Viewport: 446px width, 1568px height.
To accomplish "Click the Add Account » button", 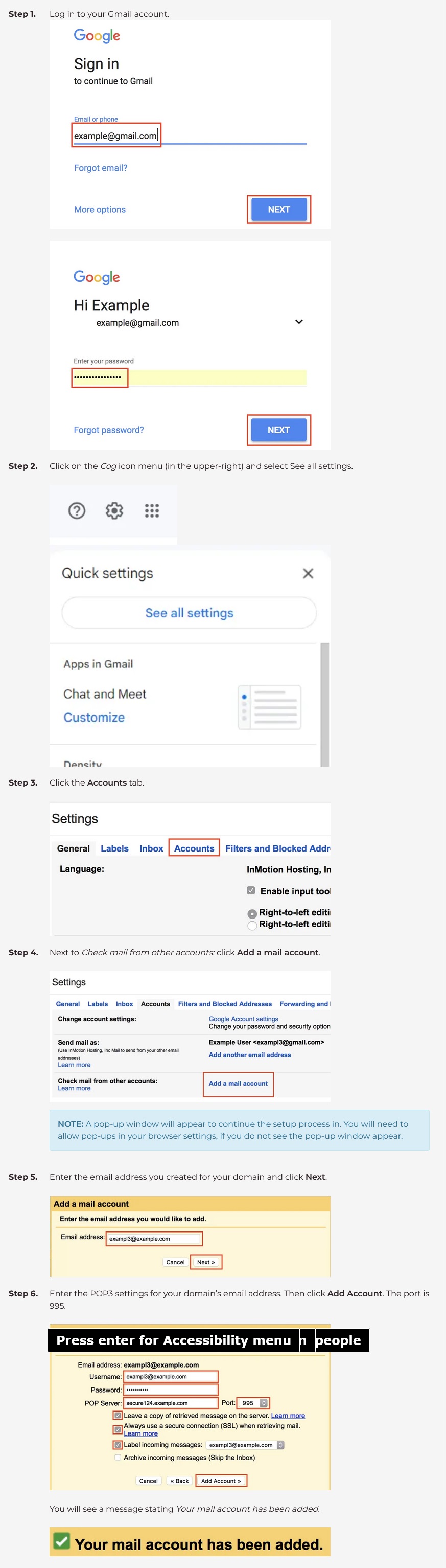I will 221,1481.
